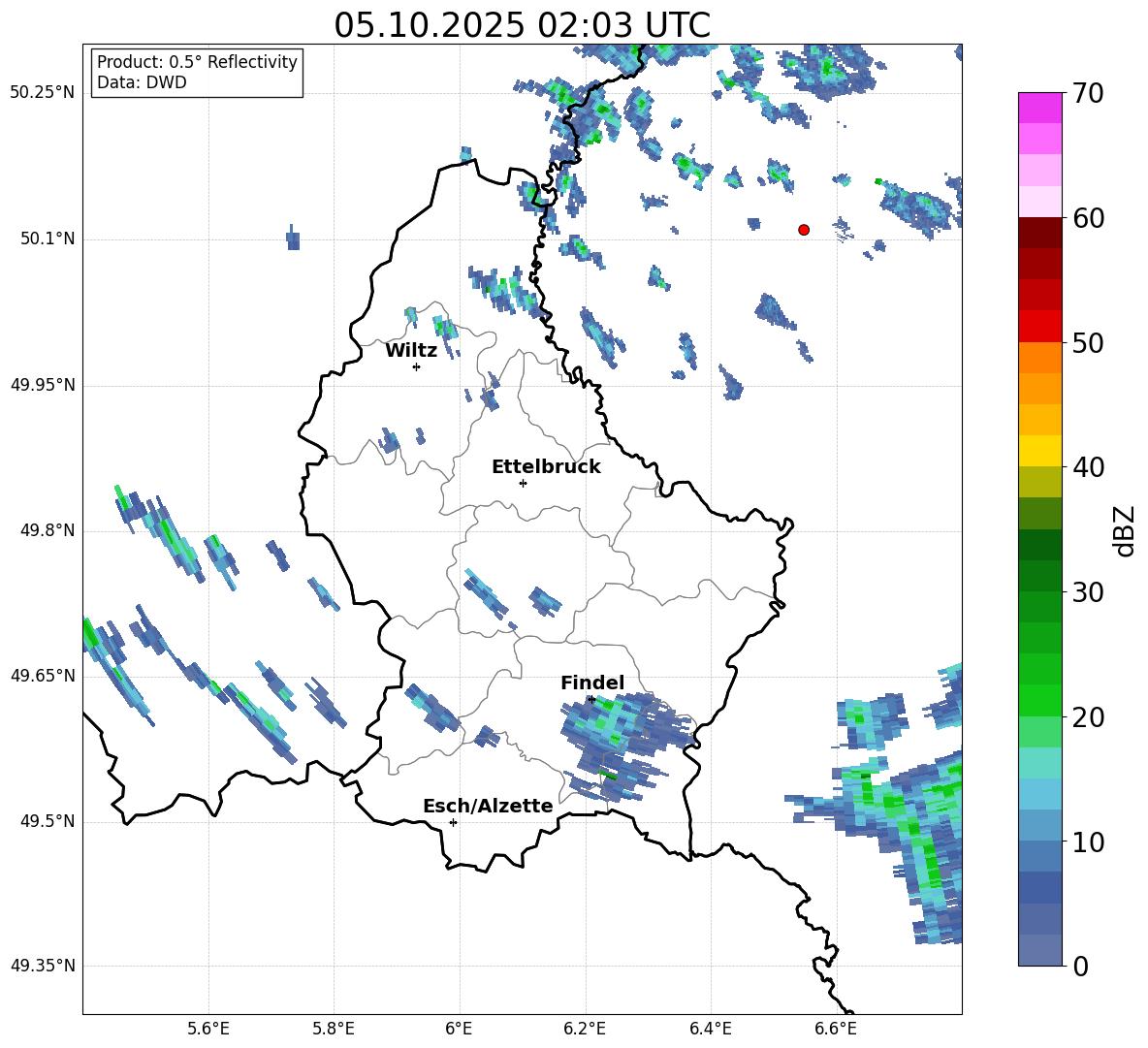Click the dBZ colorbar label
Viewport: 1148px width, 1048px height.
click(1125, 530)
